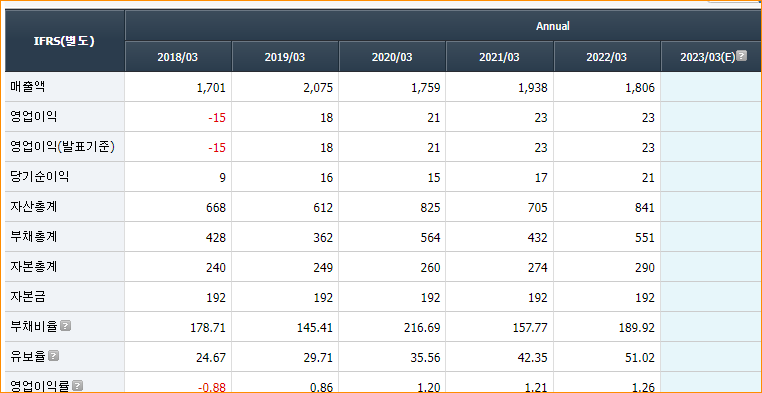The height and width of the screenshot is (393, 762).
Task: Select the 매출액 row label
Action: [x=28, y=86]
